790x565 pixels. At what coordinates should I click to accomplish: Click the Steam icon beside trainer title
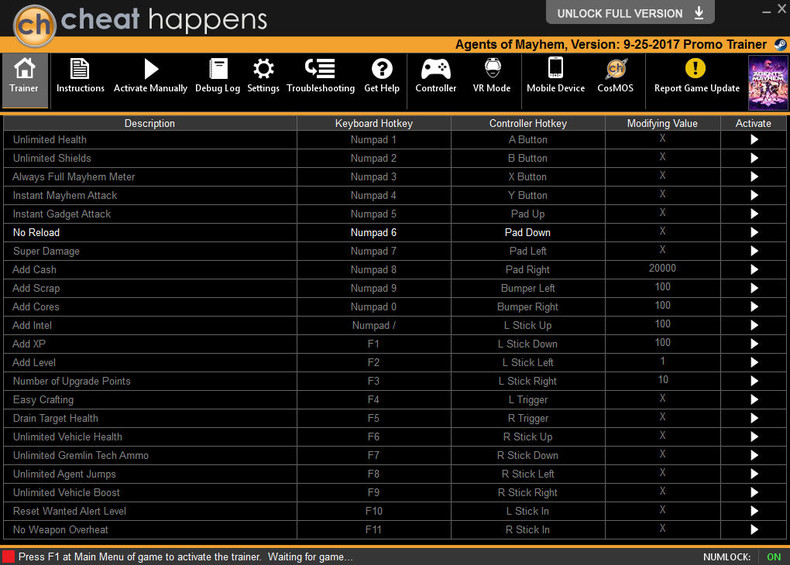(x=779, y=45)
